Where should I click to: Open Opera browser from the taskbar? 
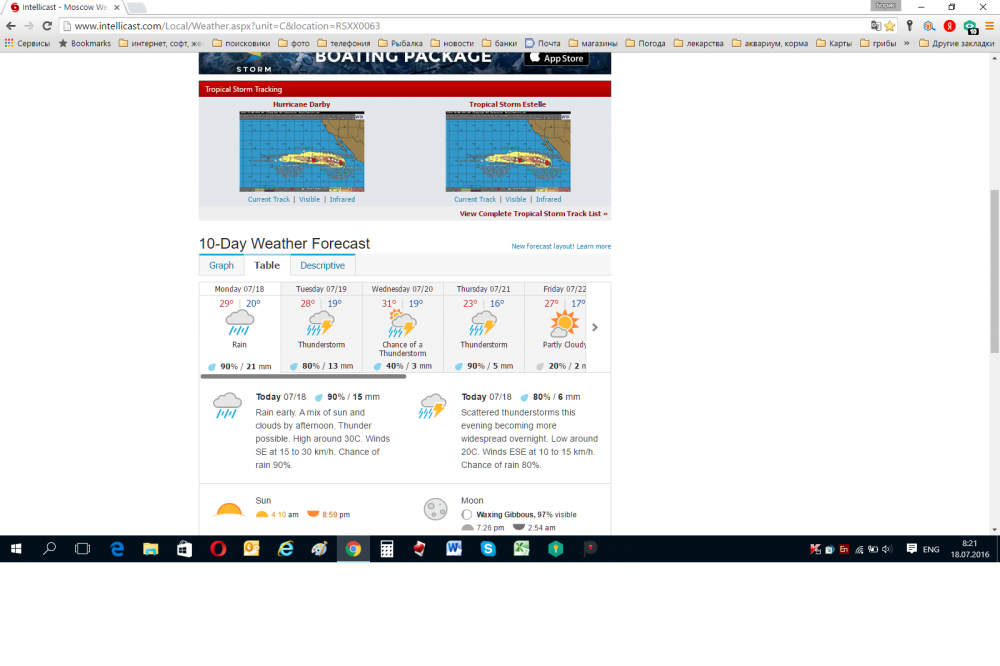[x=218, y=548]
